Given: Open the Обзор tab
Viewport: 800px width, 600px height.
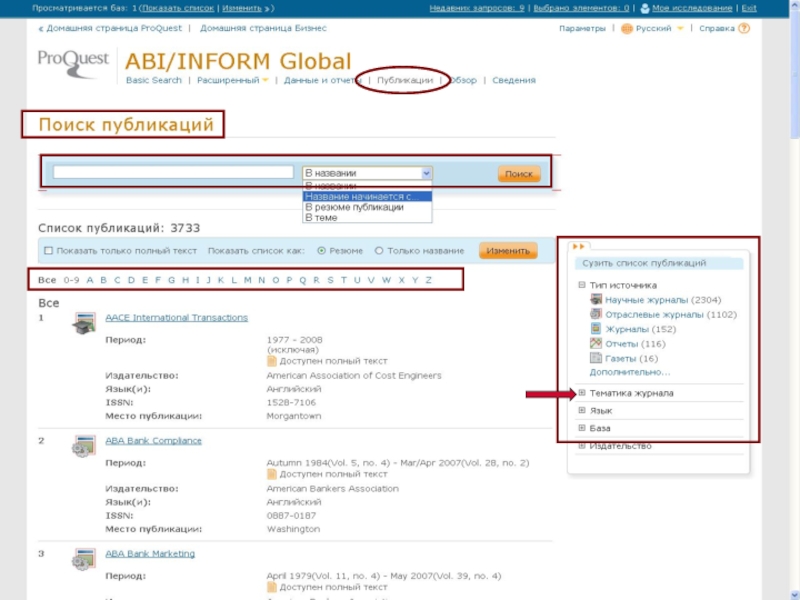Looking at the screenshot, I should [463, 80].
